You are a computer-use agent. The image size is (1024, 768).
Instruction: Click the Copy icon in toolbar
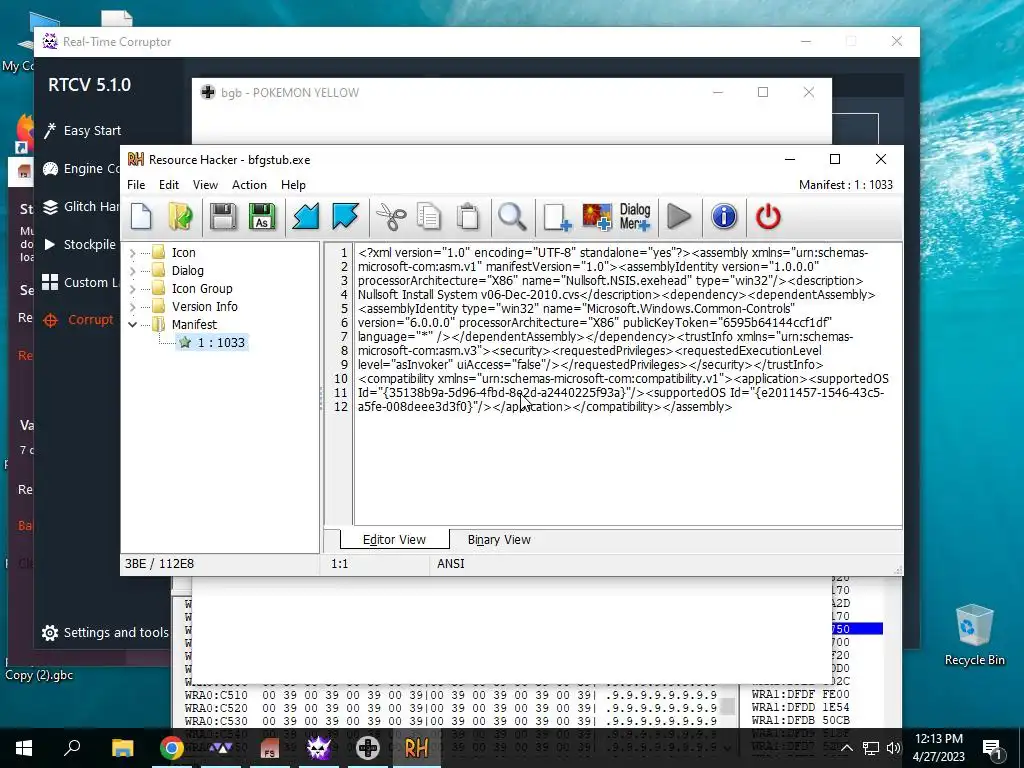coord(429,217)
